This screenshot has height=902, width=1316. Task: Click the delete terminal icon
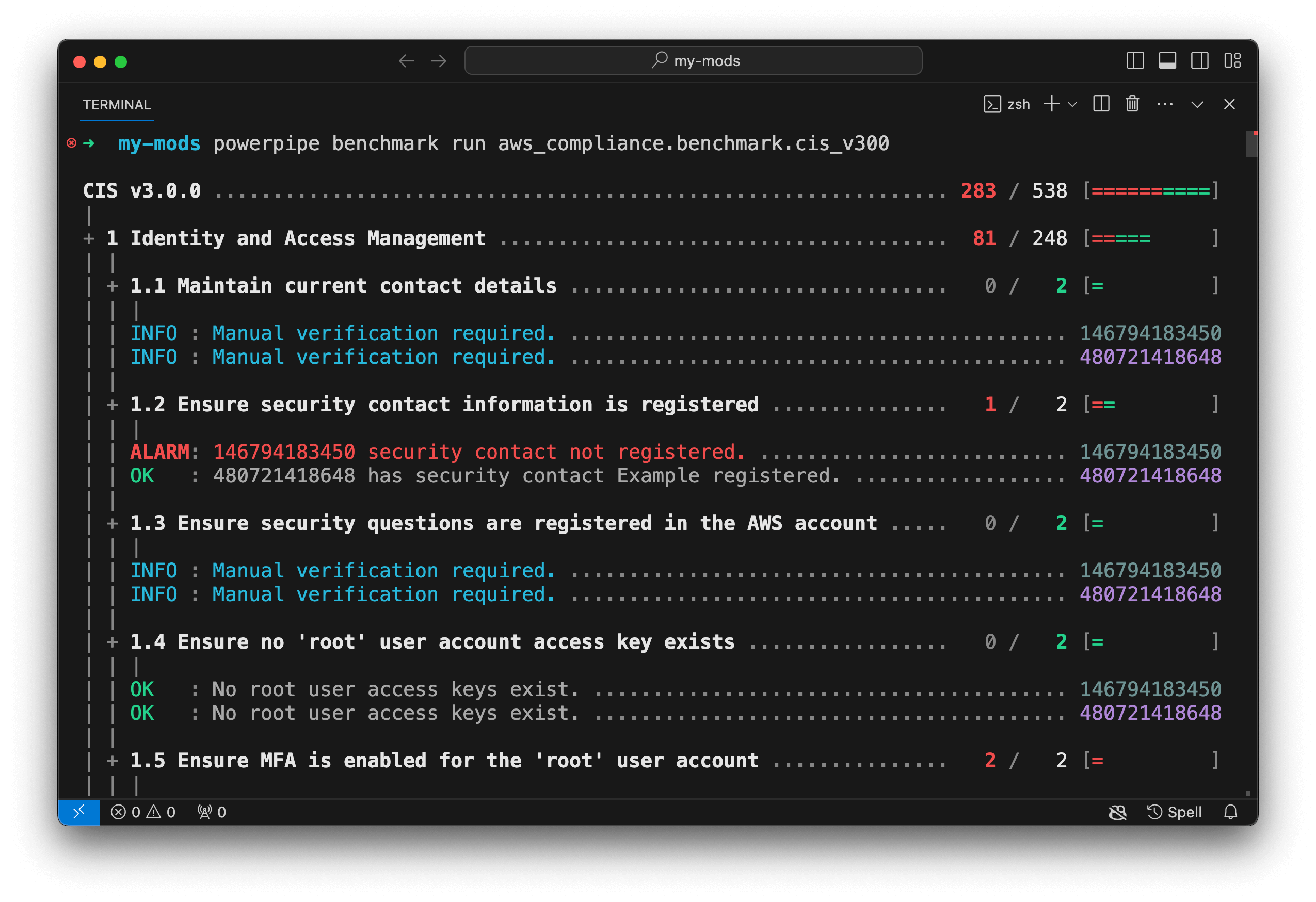1131,103
